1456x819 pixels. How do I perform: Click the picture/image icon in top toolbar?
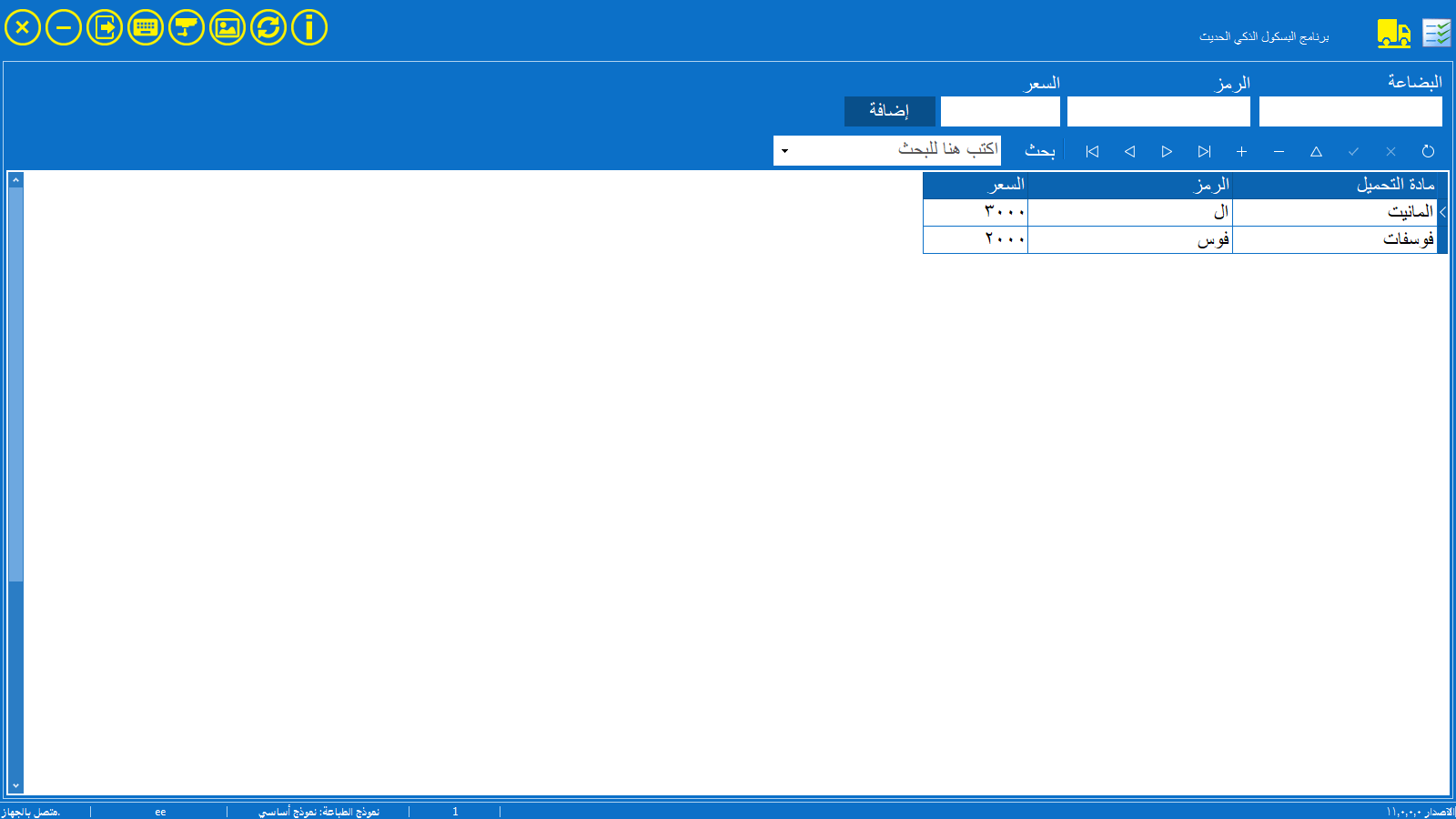227,27
